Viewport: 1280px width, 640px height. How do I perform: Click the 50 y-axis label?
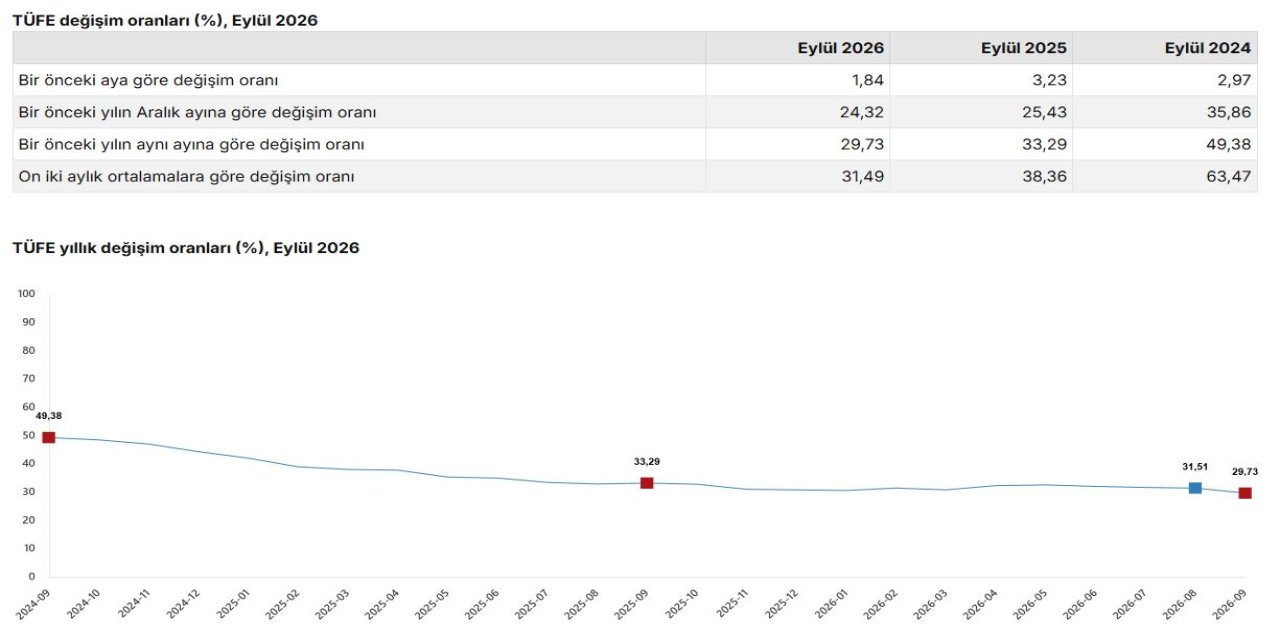click(29, 436)
